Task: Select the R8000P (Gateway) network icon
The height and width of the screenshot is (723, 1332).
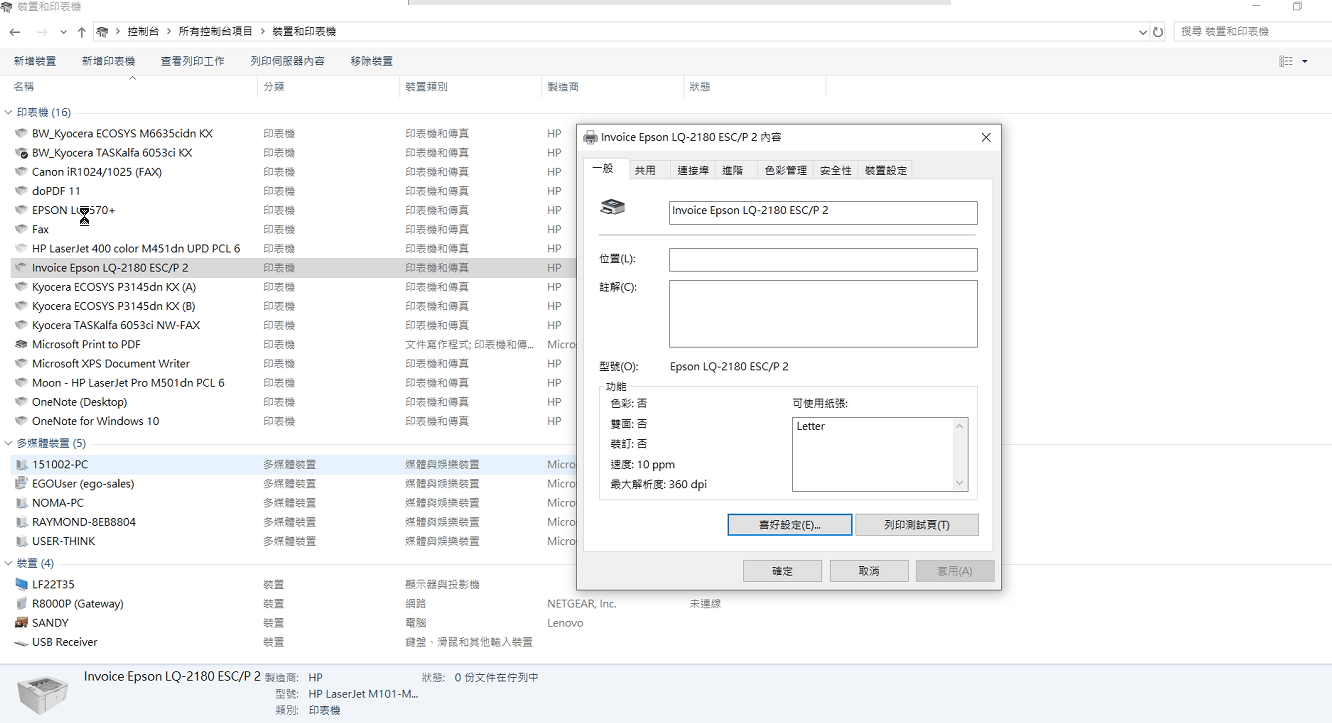Action: [x=22, y=604]
